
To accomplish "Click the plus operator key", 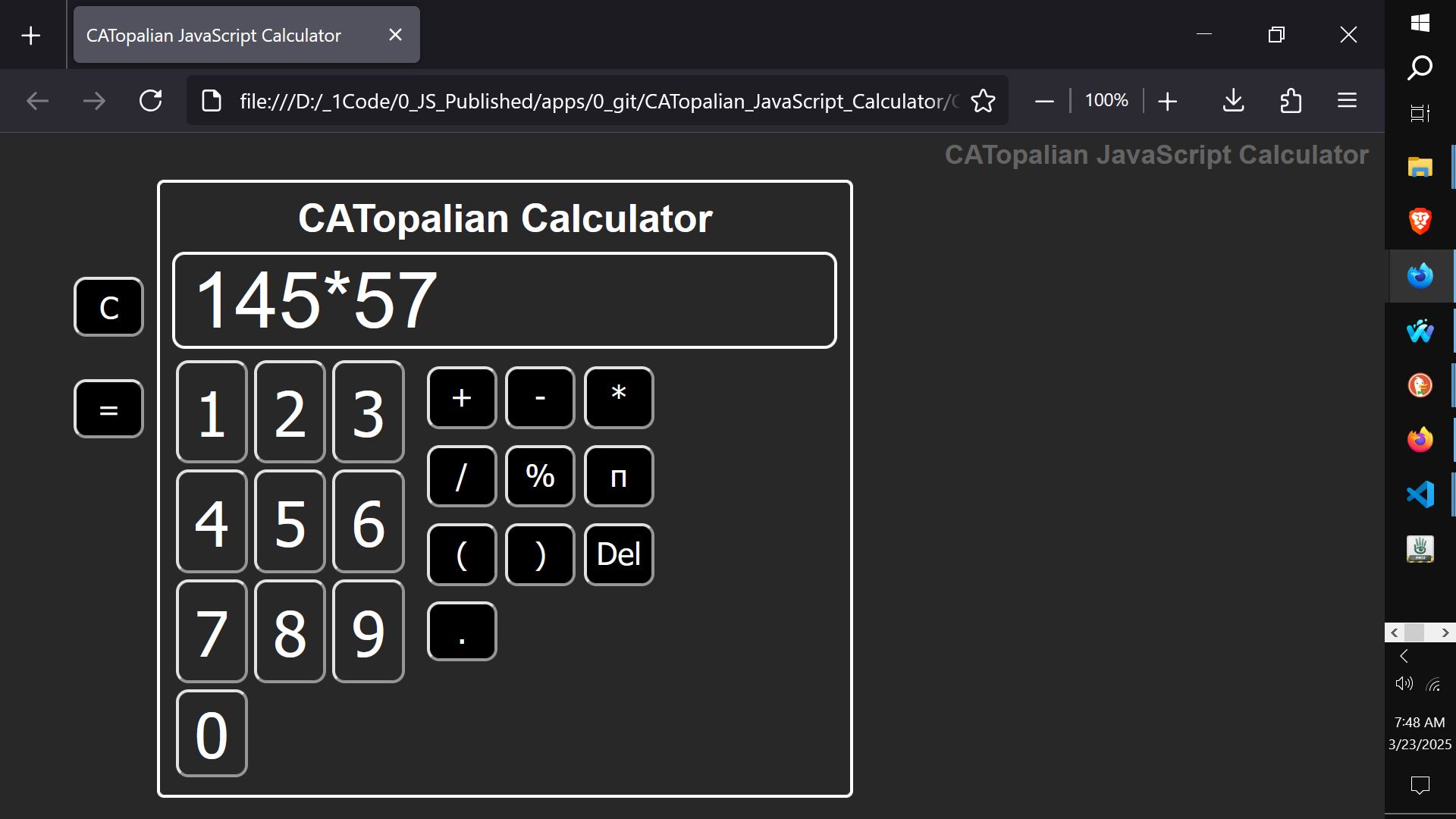I will (x=462, y=398).
